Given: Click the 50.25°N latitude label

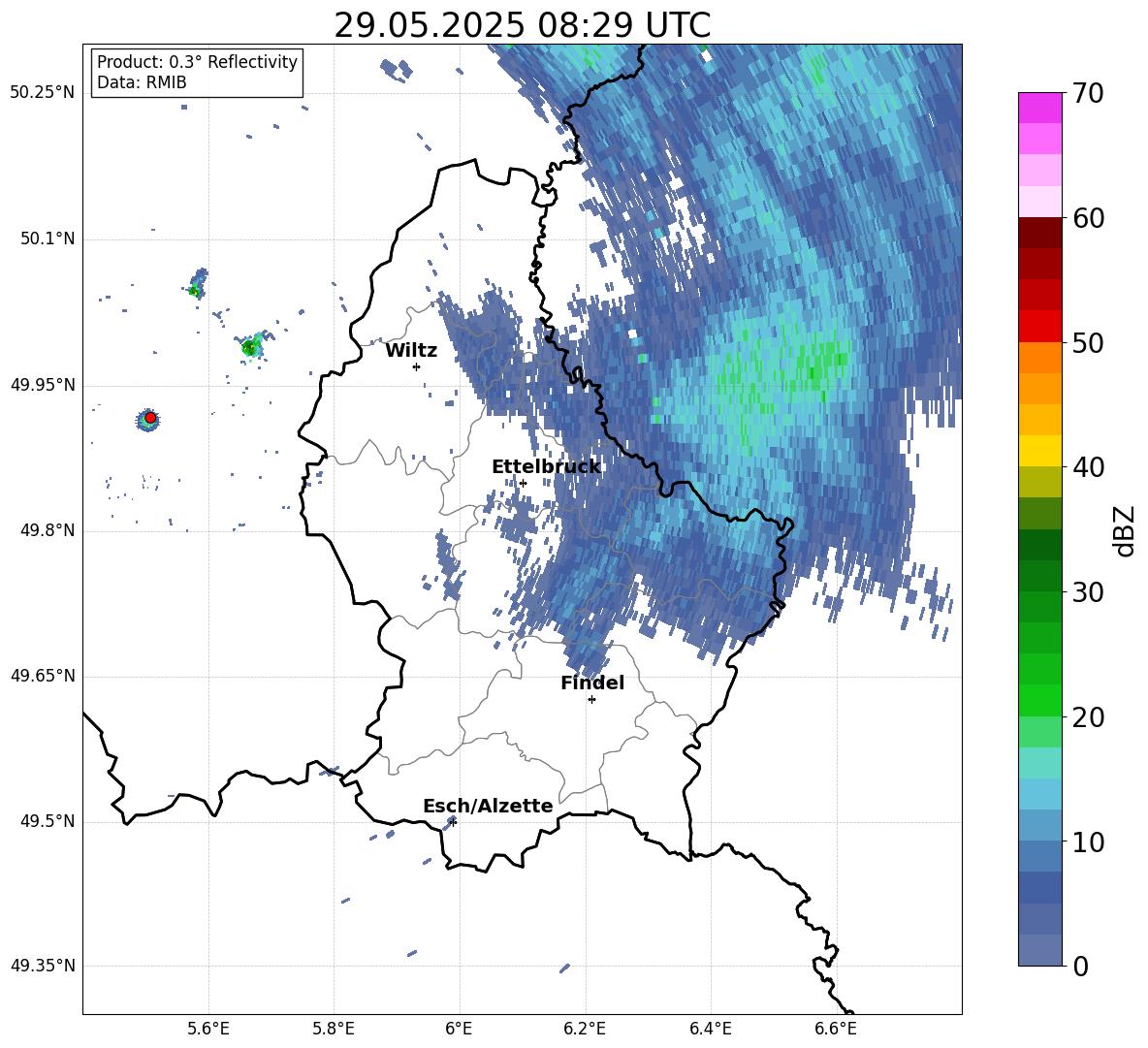Looking at the screenshot, I should (43, 93).
